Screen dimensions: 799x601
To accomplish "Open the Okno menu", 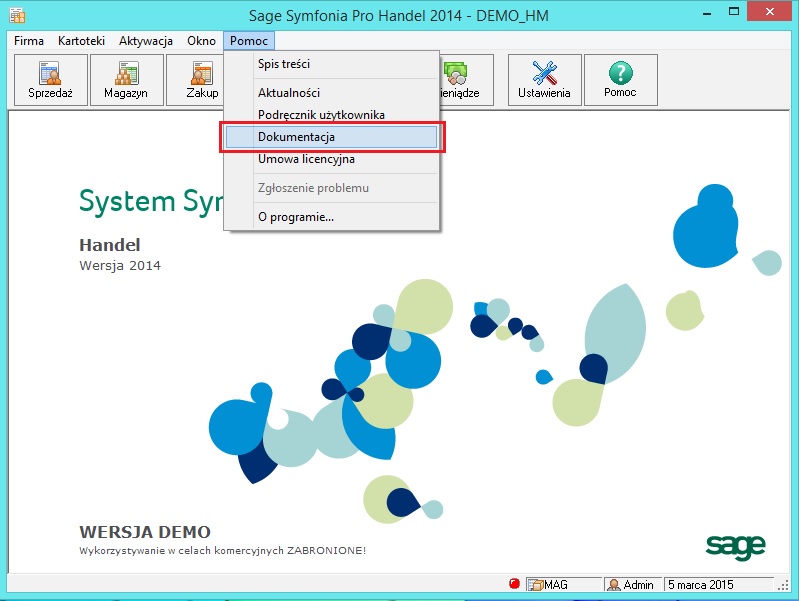I will click(x=201, y=41).
